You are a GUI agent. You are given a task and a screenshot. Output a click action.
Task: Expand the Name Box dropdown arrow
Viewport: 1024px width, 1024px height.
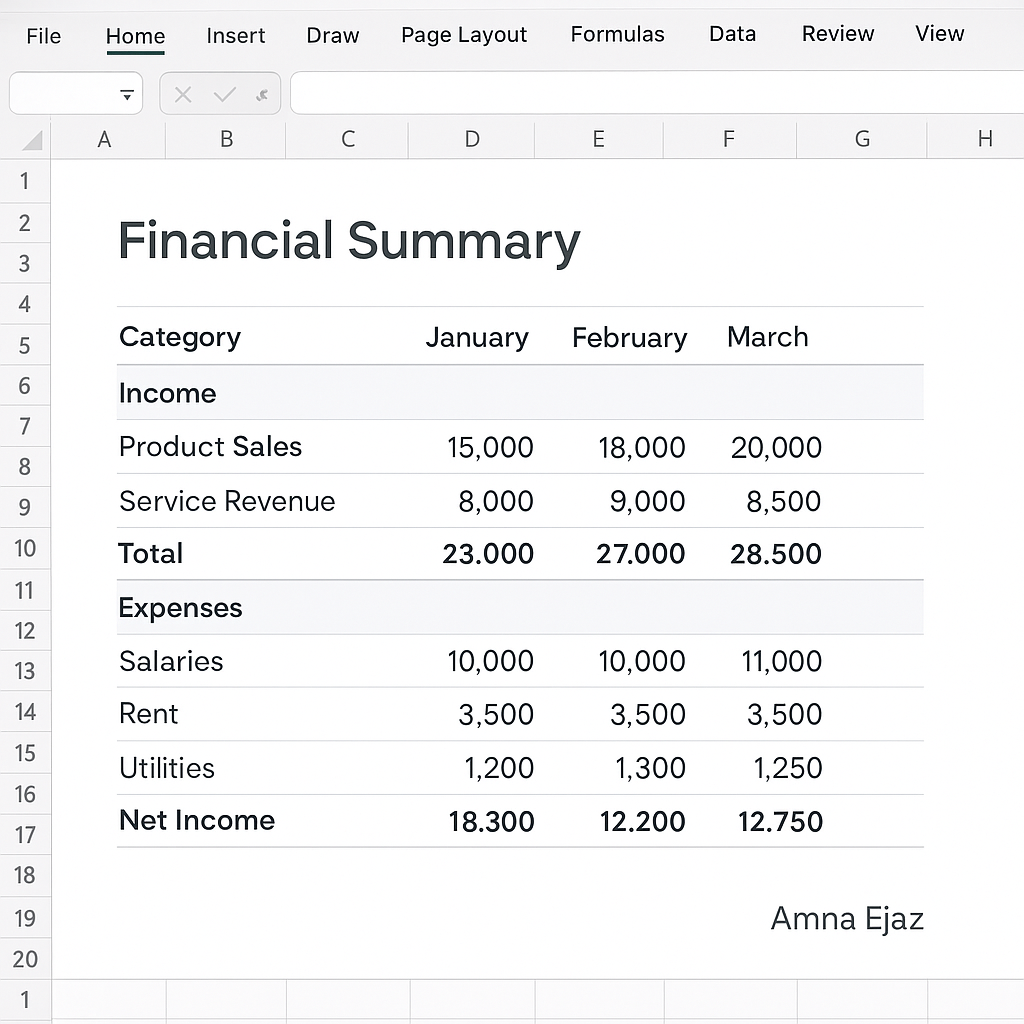127,95
